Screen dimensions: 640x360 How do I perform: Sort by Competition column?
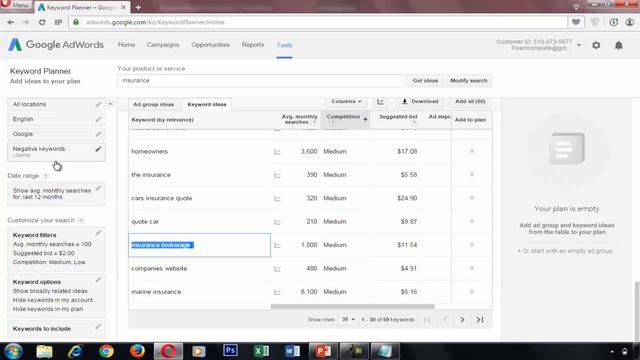[x=346, y=119]
